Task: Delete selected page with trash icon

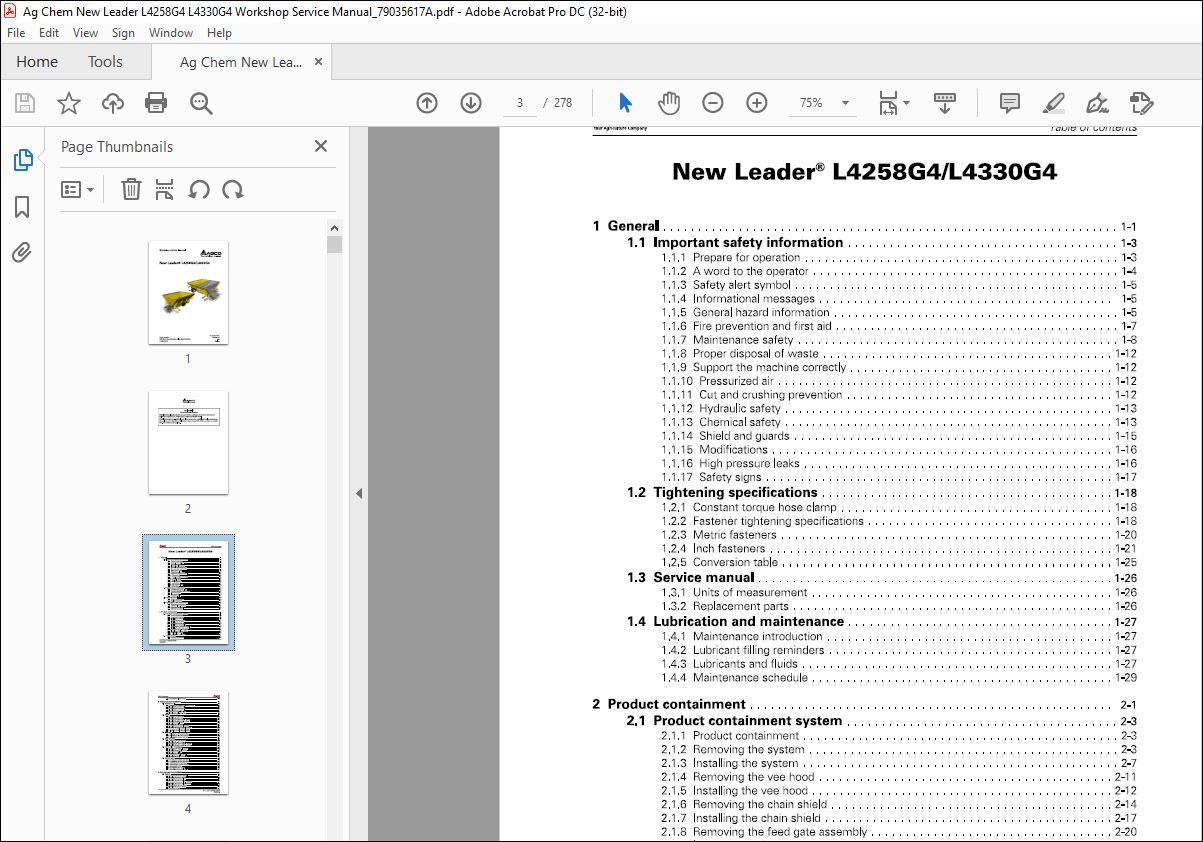Action: 131,189
